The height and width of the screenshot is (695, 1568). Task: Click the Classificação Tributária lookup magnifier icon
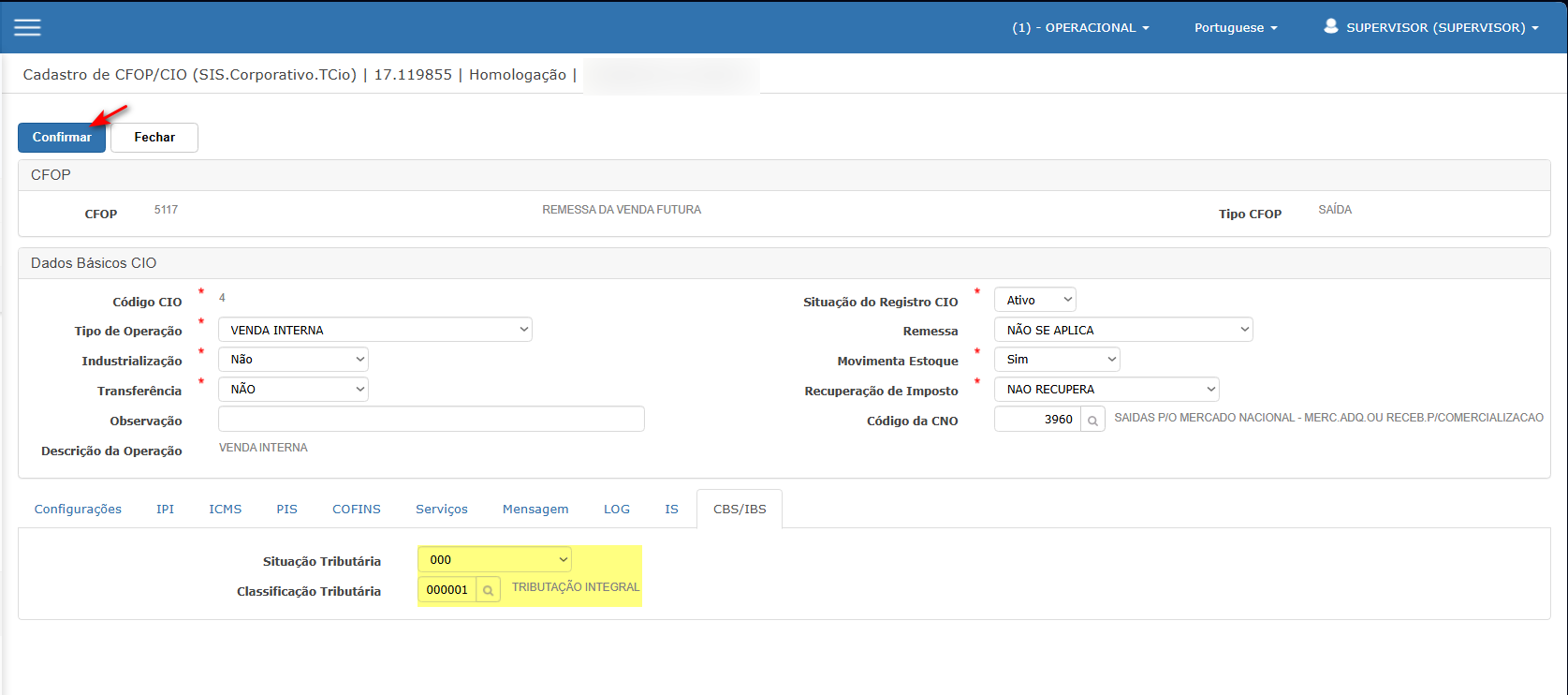pyautogui.click(x=488, y=590)
